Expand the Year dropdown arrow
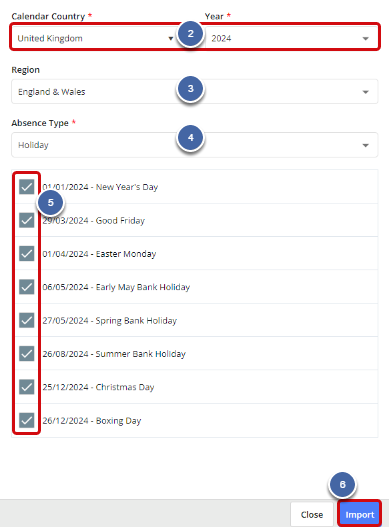The image size is (389, 527). 365,39
